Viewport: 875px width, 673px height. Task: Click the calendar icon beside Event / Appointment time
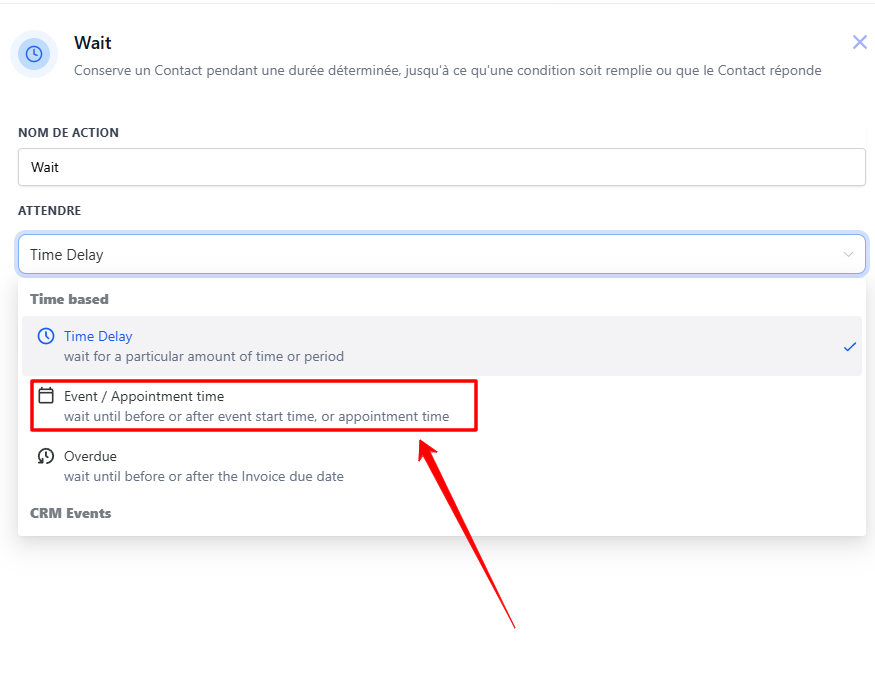point(46,396)
